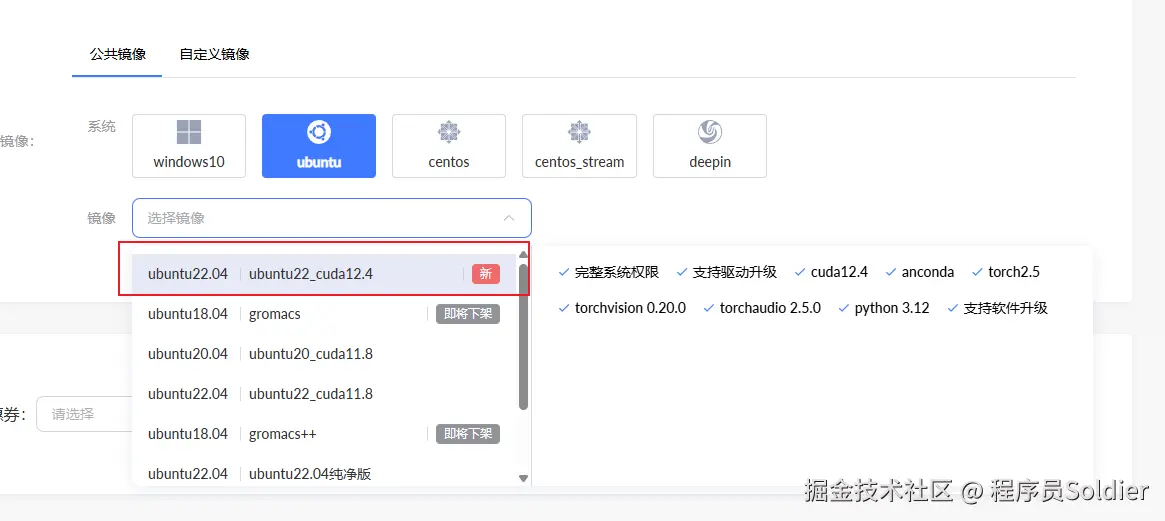
Task: Choose ubuntu20_cuda11.8 image option
Action: coord(324,354)
